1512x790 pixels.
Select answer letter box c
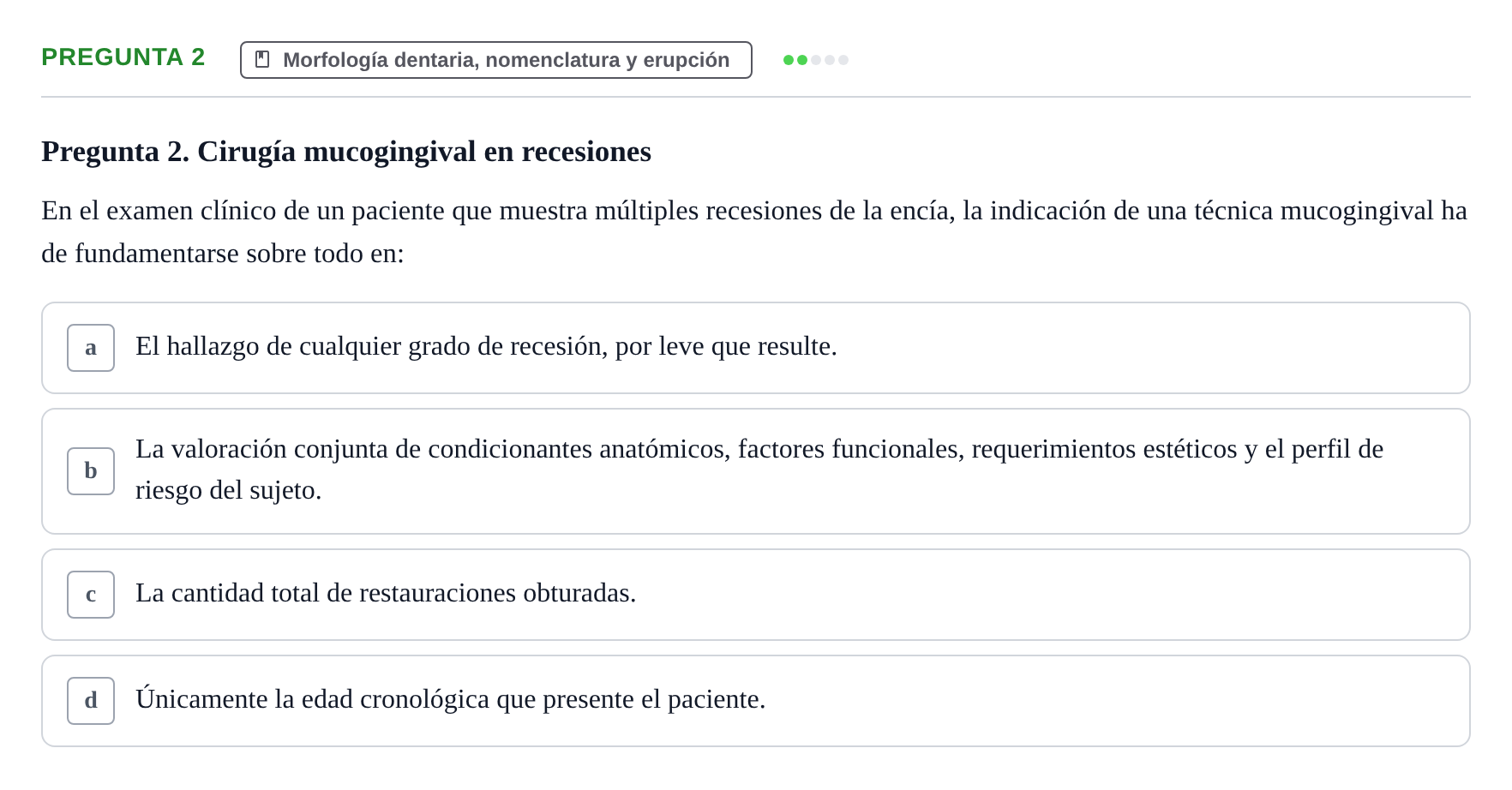91,595
